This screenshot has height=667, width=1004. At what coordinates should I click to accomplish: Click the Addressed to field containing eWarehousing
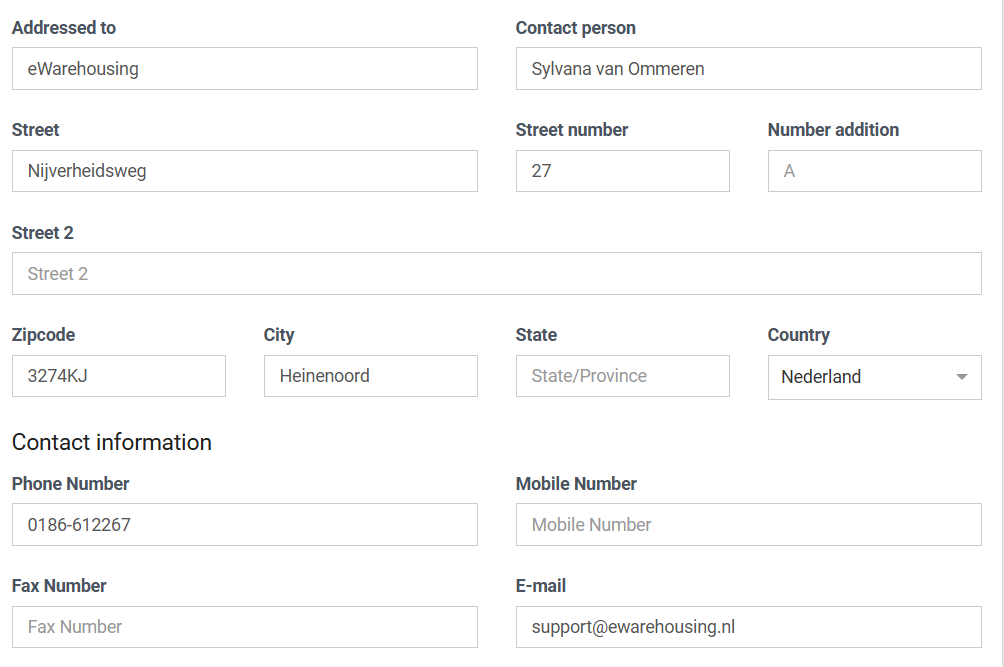click(x=245, y=68)
